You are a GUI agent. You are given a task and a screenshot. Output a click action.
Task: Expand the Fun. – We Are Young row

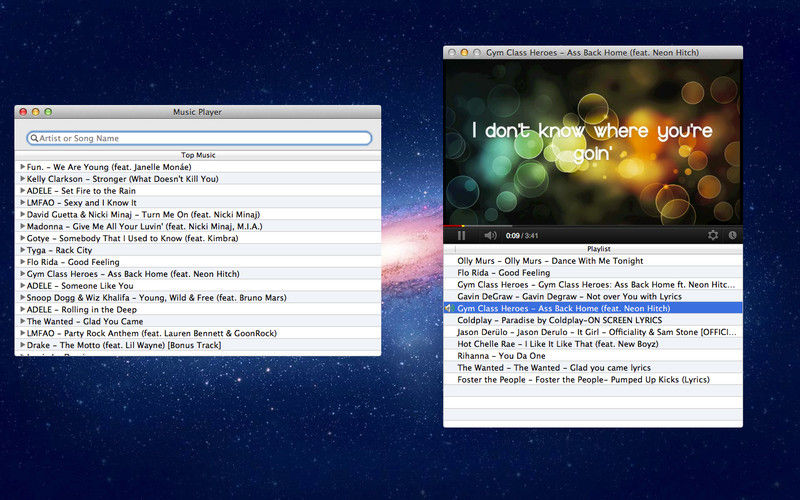pyautogui.click(x=22, y=167)
